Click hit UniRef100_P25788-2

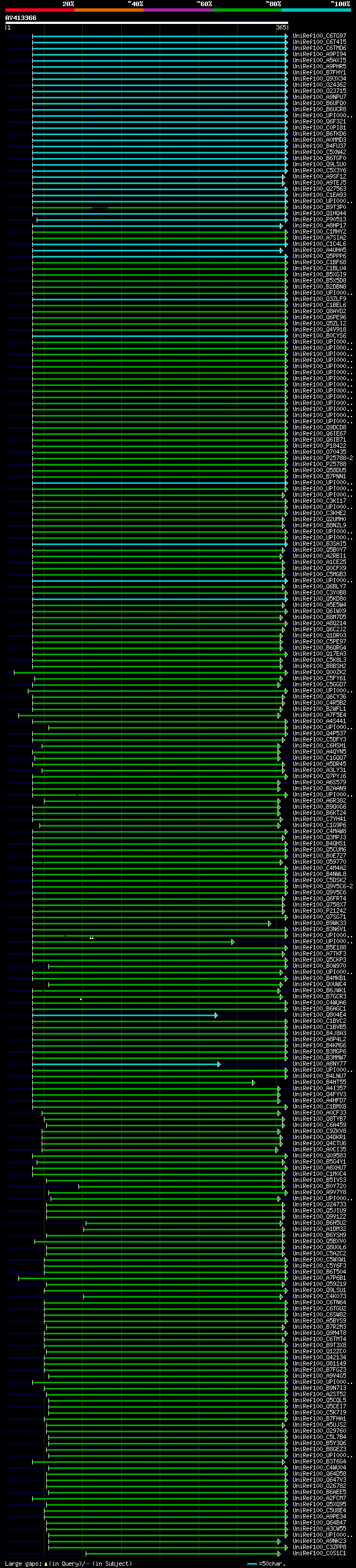pos(323,458)
